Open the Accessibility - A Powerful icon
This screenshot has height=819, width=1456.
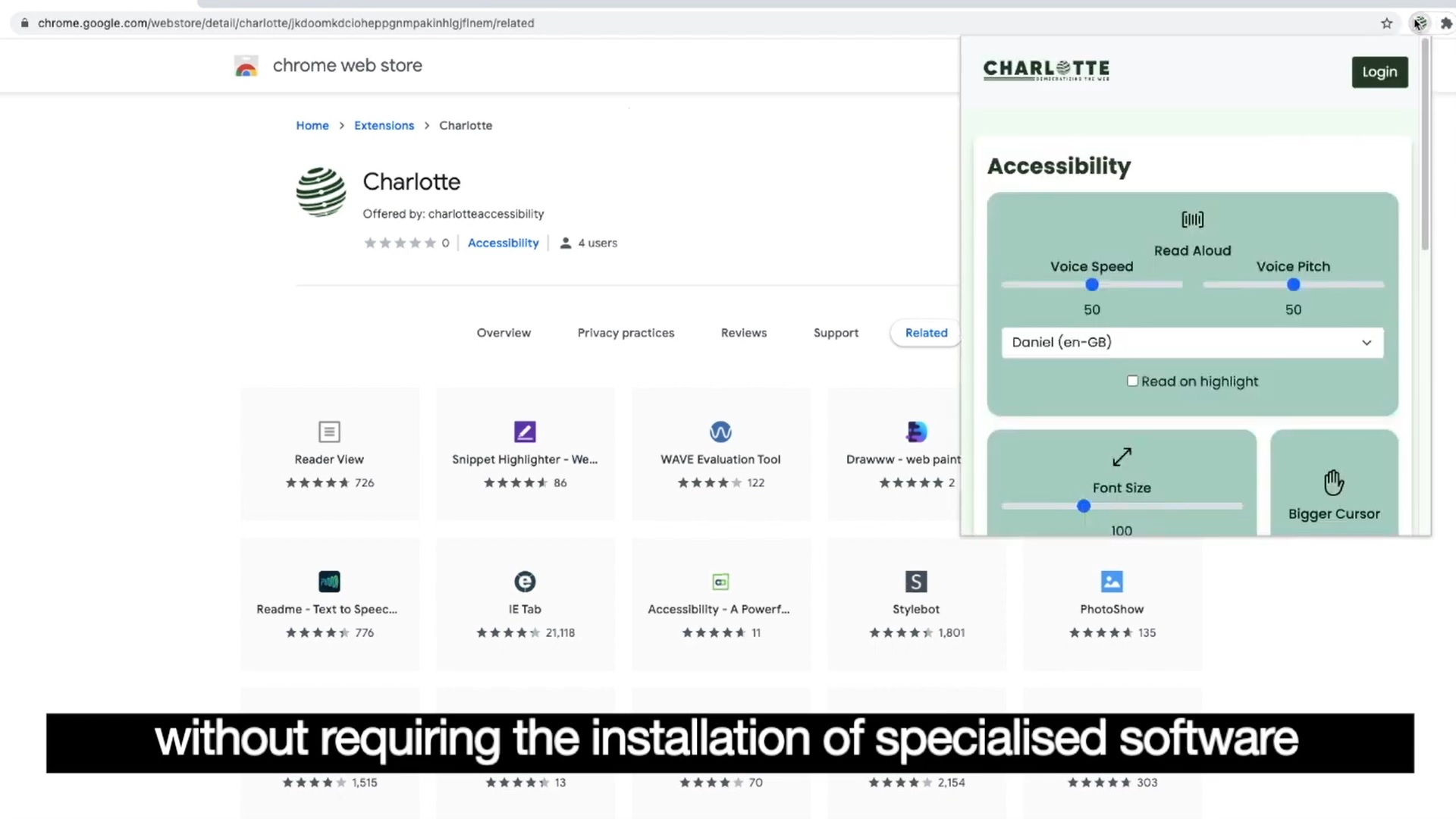[720, 582]
